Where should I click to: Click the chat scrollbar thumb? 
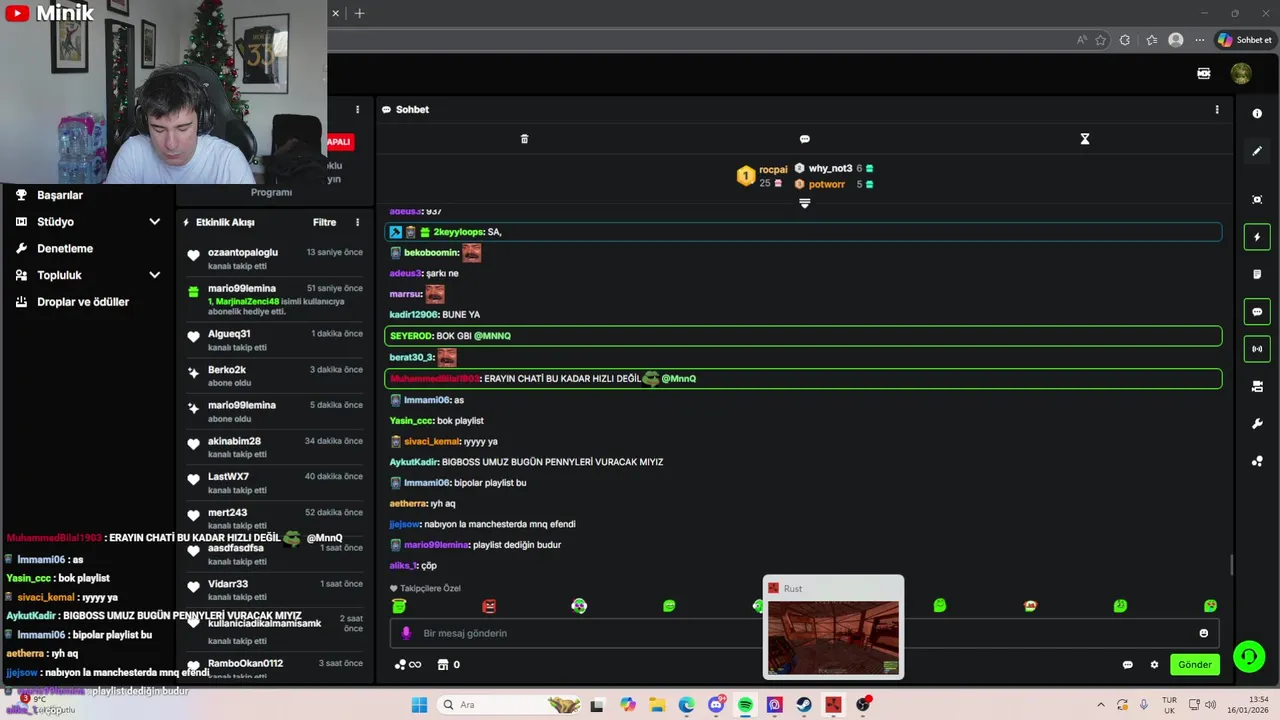[x=1231, y=565]
